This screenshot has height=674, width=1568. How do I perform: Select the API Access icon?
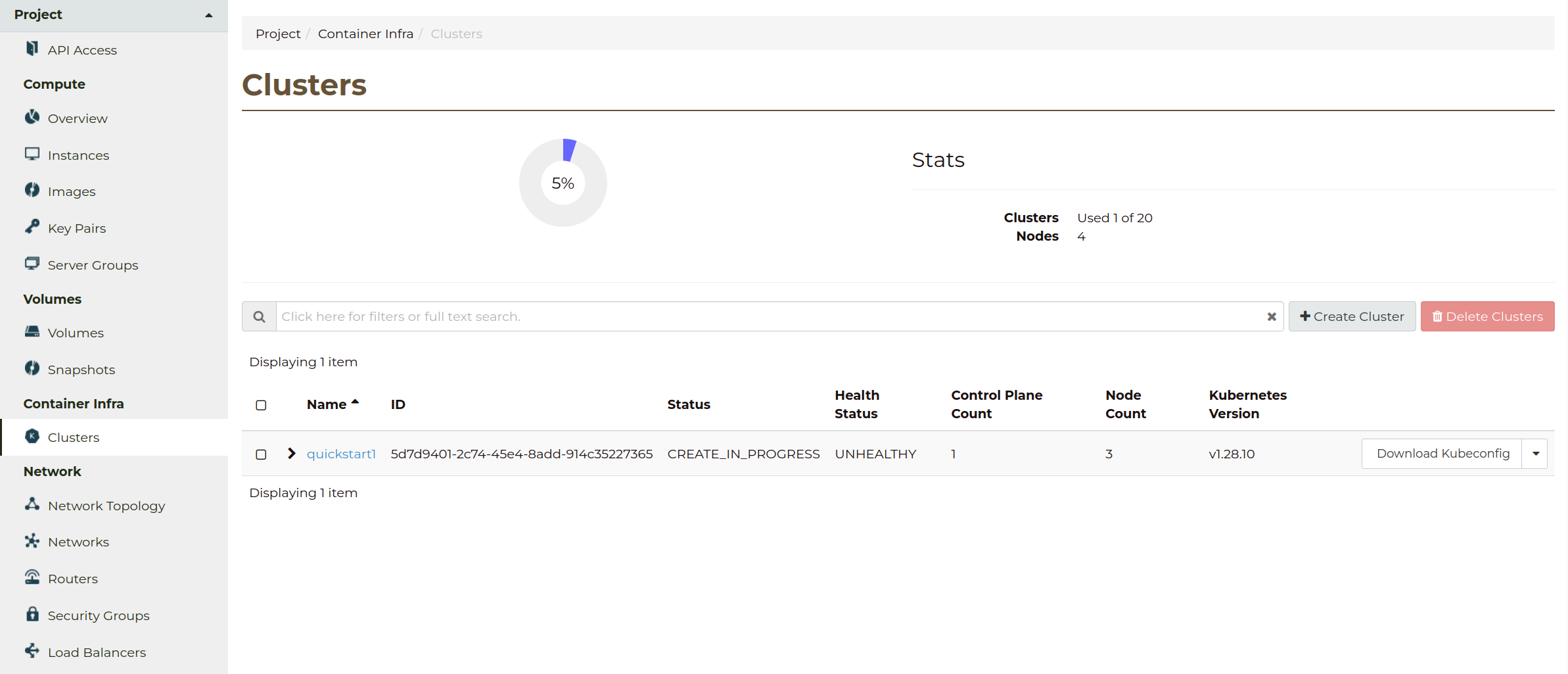click(x=32, y=49)
